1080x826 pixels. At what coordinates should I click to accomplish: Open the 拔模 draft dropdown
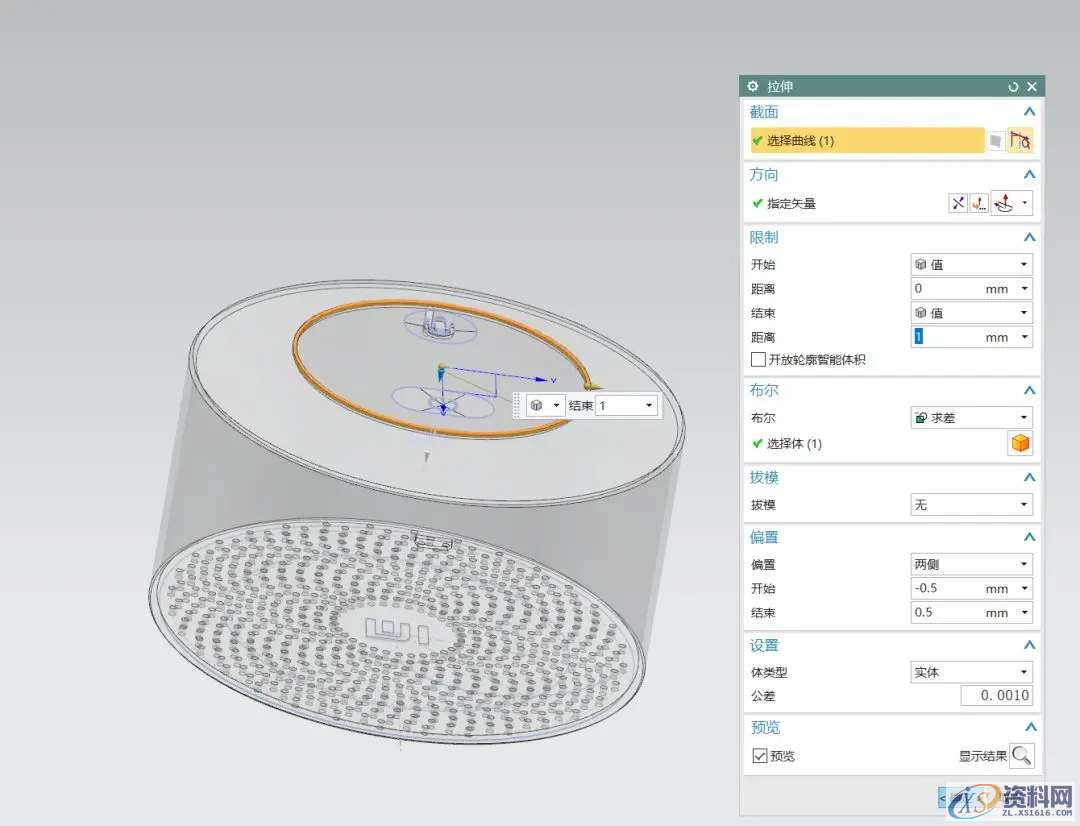(971, 505)
